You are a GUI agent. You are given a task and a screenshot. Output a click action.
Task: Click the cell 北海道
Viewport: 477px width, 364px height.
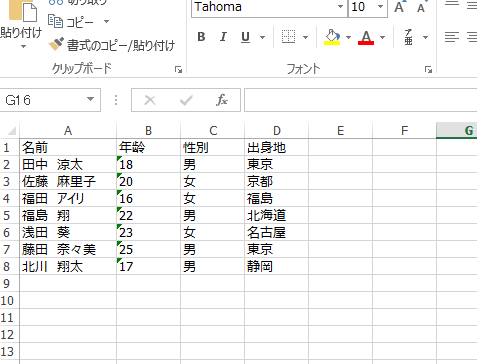coord(277,215)
